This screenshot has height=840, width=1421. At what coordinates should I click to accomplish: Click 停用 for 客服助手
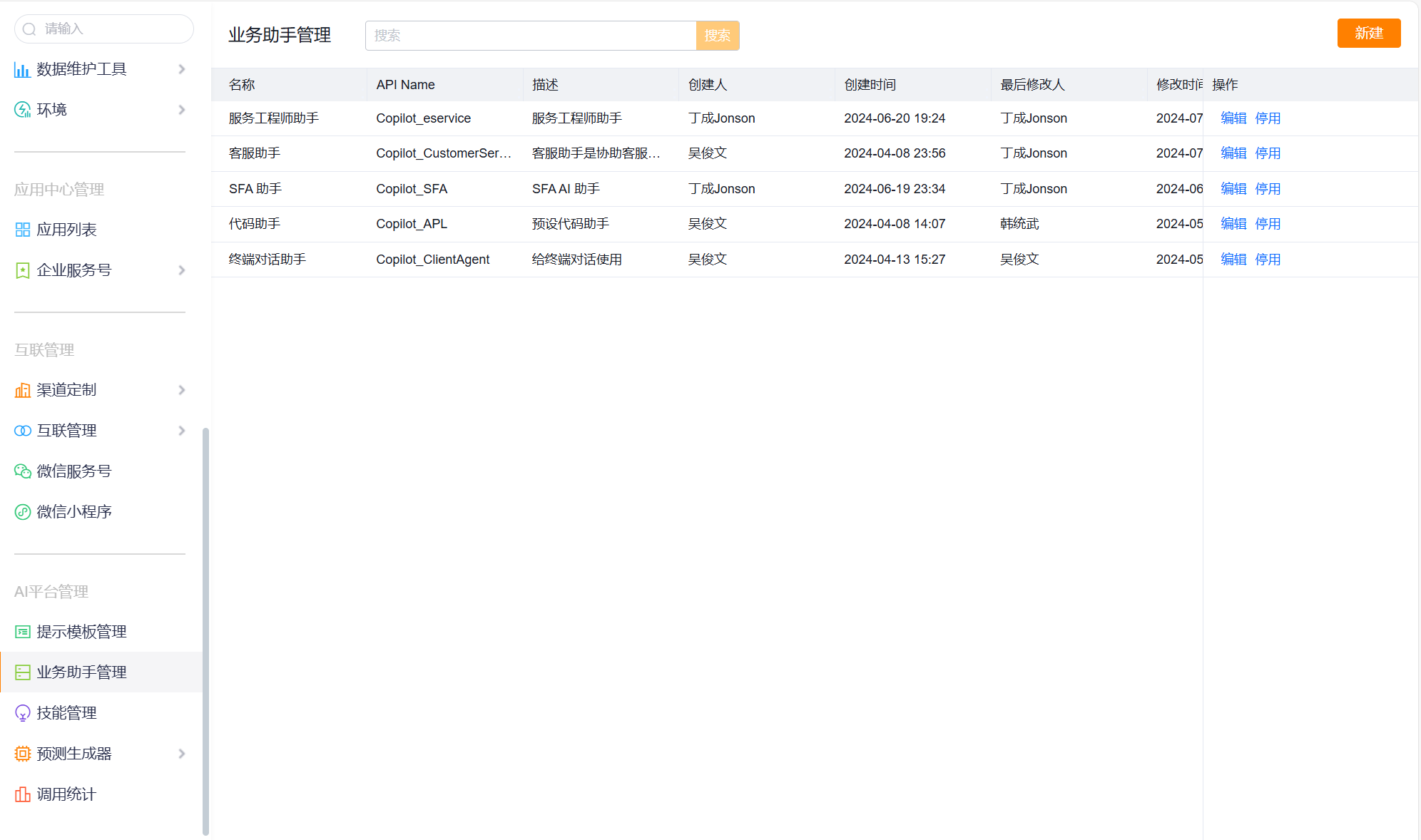(1268, 153)
